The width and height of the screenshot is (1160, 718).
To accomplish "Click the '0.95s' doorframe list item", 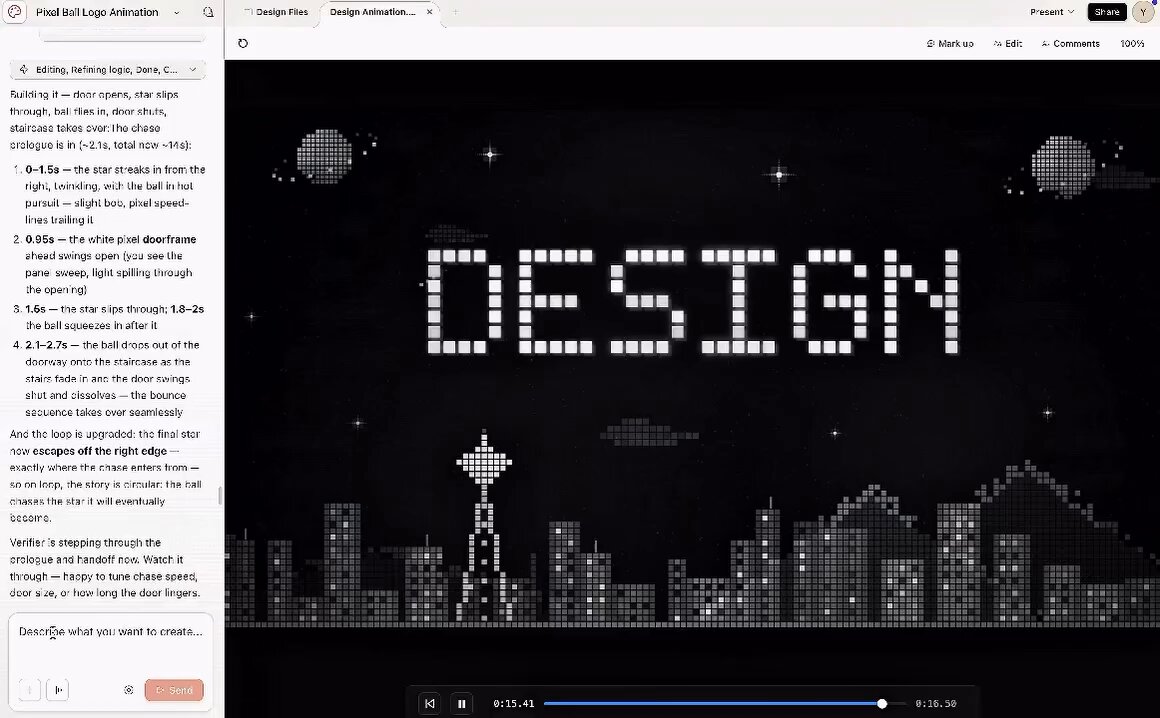I will click(111, 264).
